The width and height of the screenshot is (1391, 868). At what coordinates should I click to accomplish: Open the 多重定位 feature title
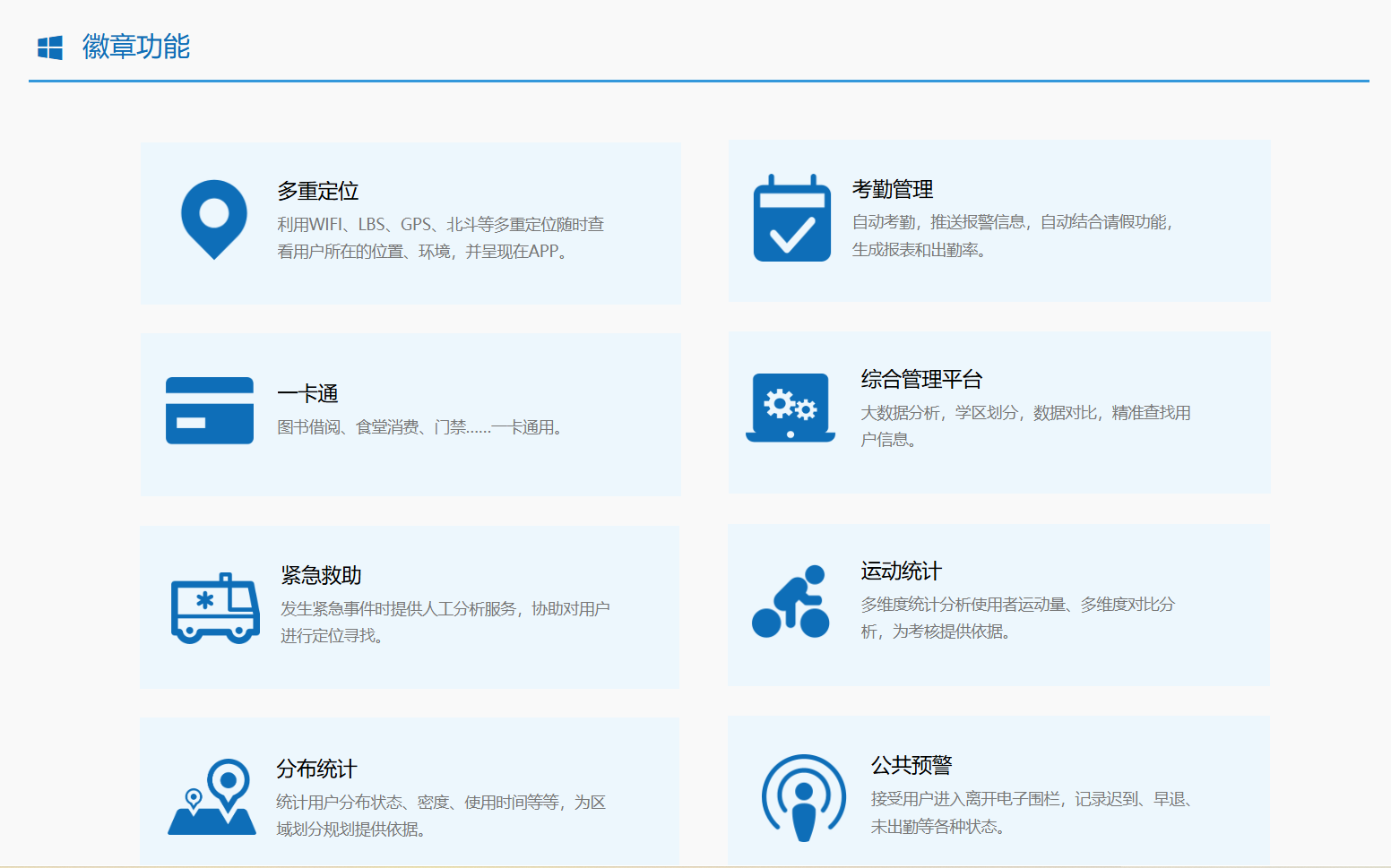click(x=318, y=191)
